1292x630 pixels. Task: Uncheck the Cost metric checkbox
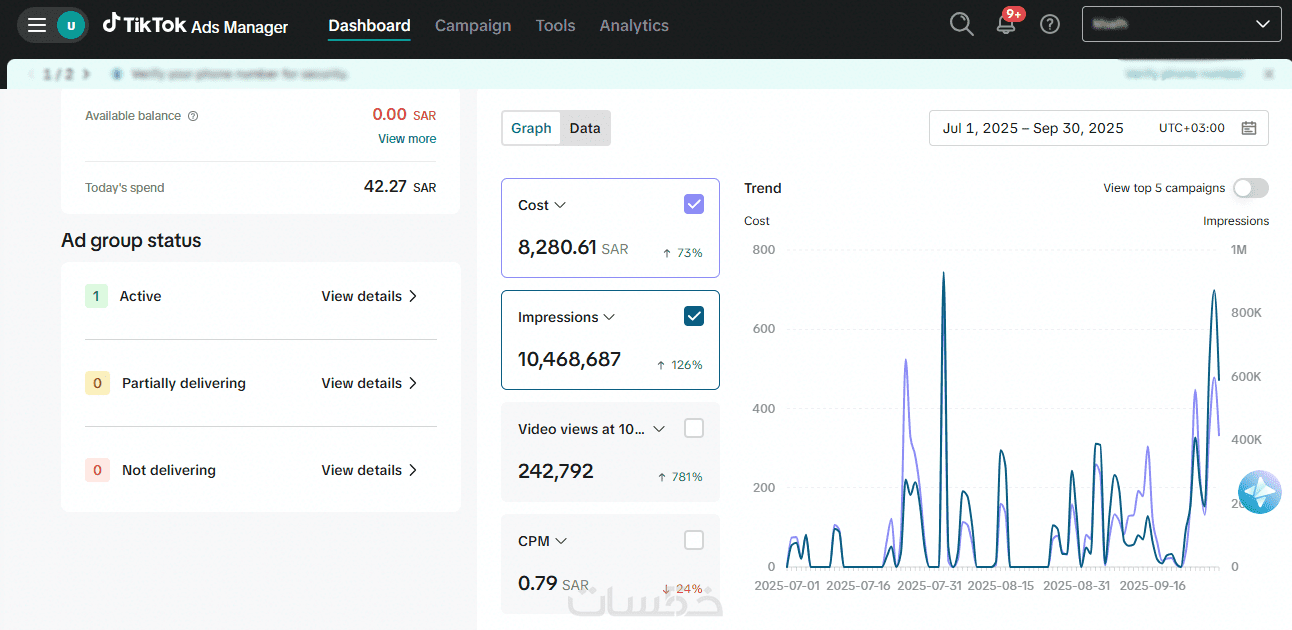[694, 204]
